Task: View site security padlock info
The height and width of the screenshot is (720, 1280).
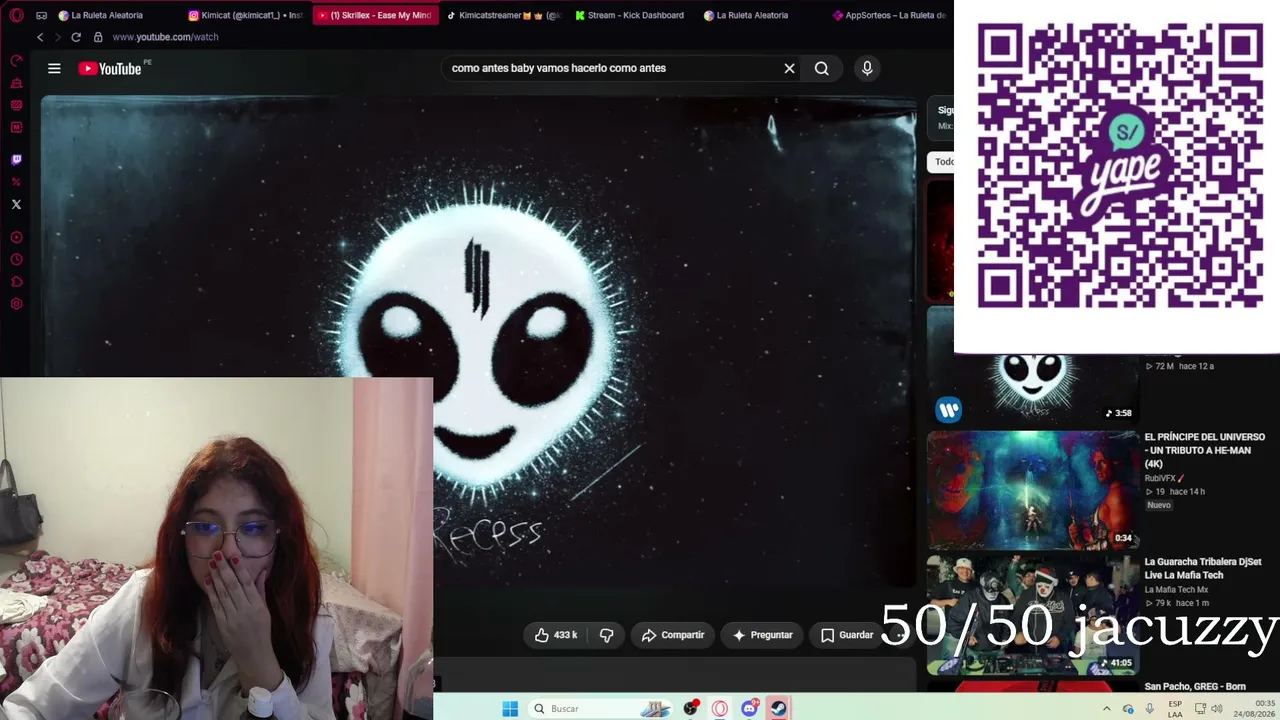Action: pos(98,37)
